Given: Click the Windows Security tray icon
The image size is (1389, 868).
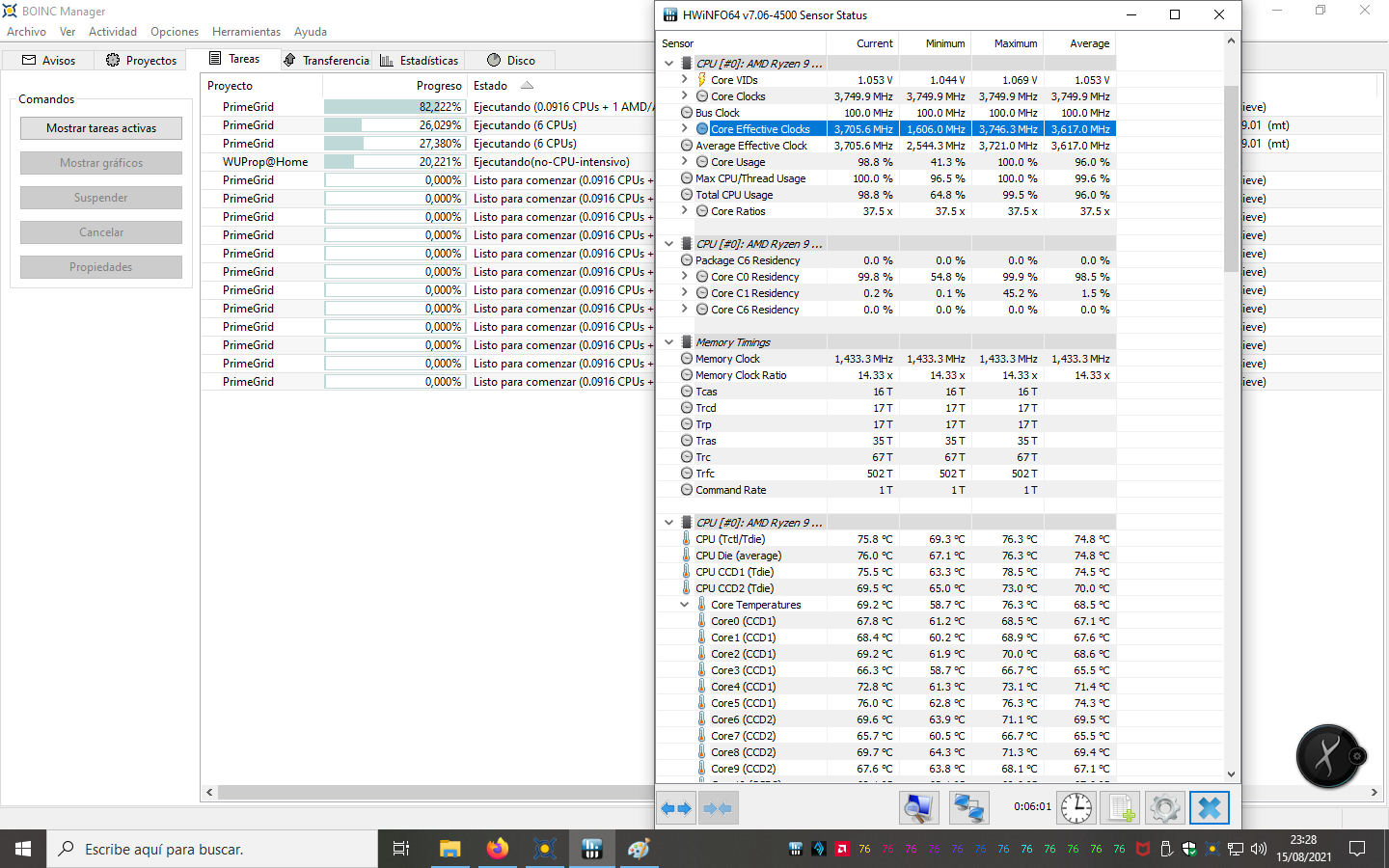Looking at the screenshot, I should [x=1189, y=849].
